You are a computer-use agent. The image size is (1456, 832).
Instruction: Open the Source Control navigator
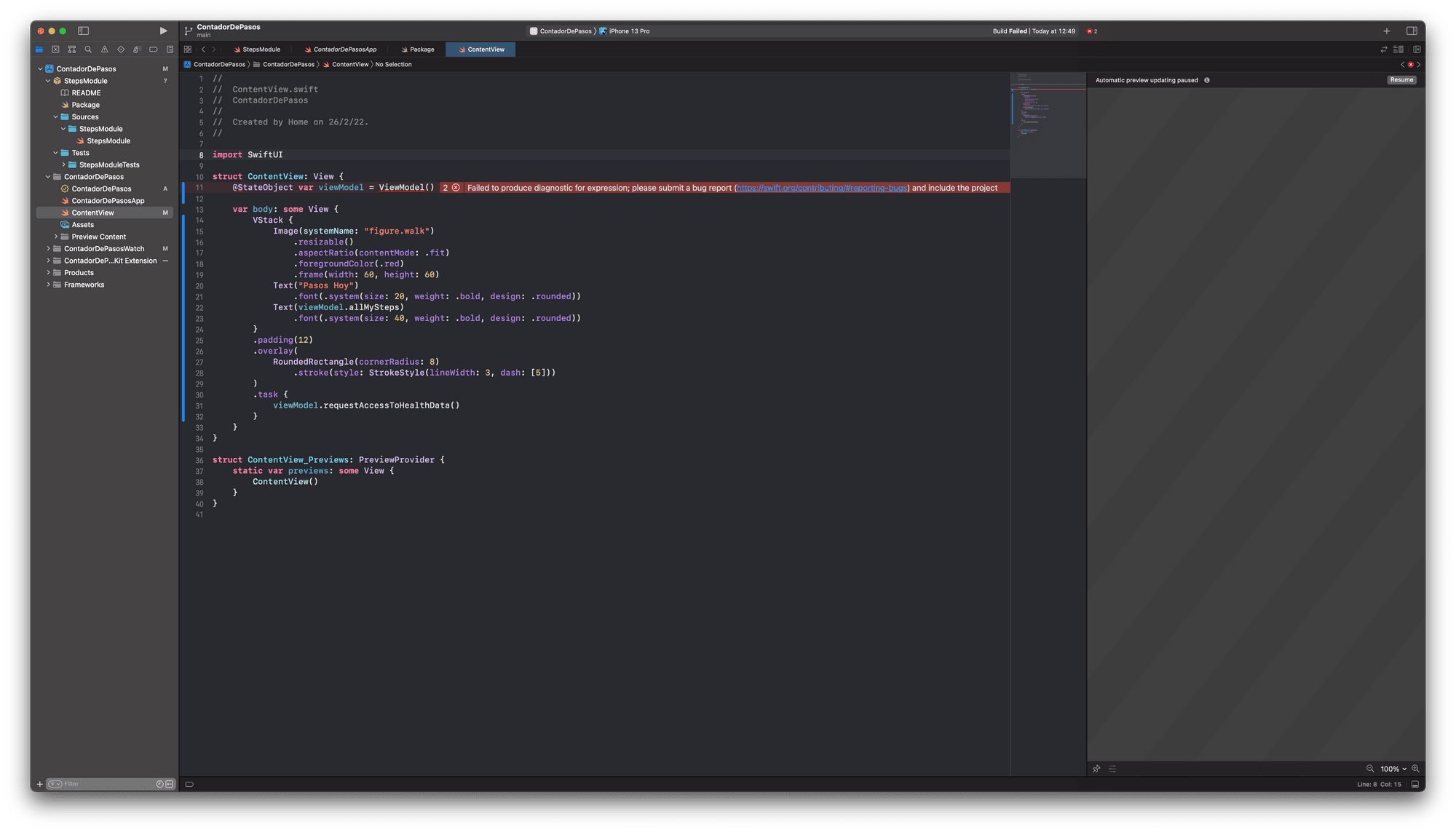coord(55,49)
